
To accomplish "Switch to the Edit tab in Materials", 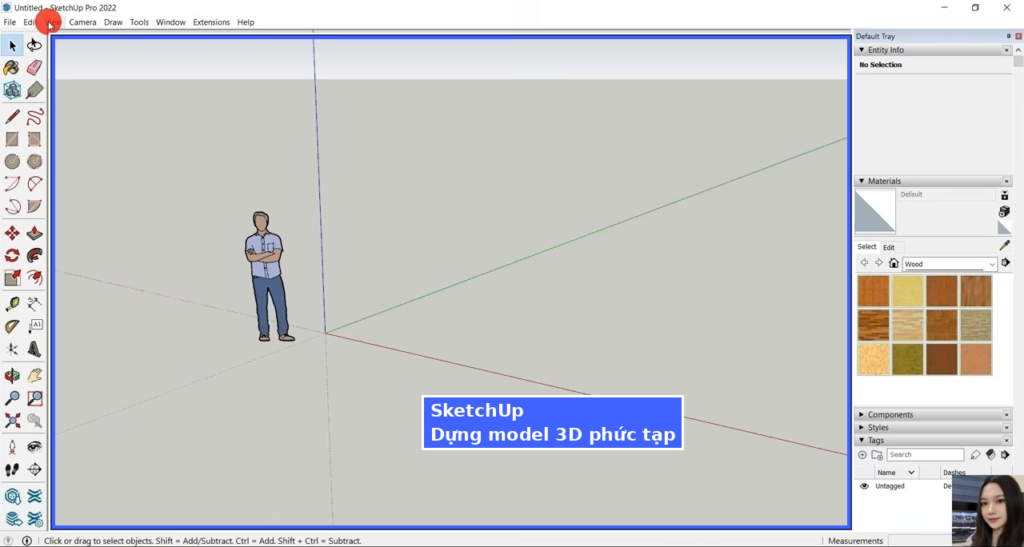I will [x=889, y=247].
